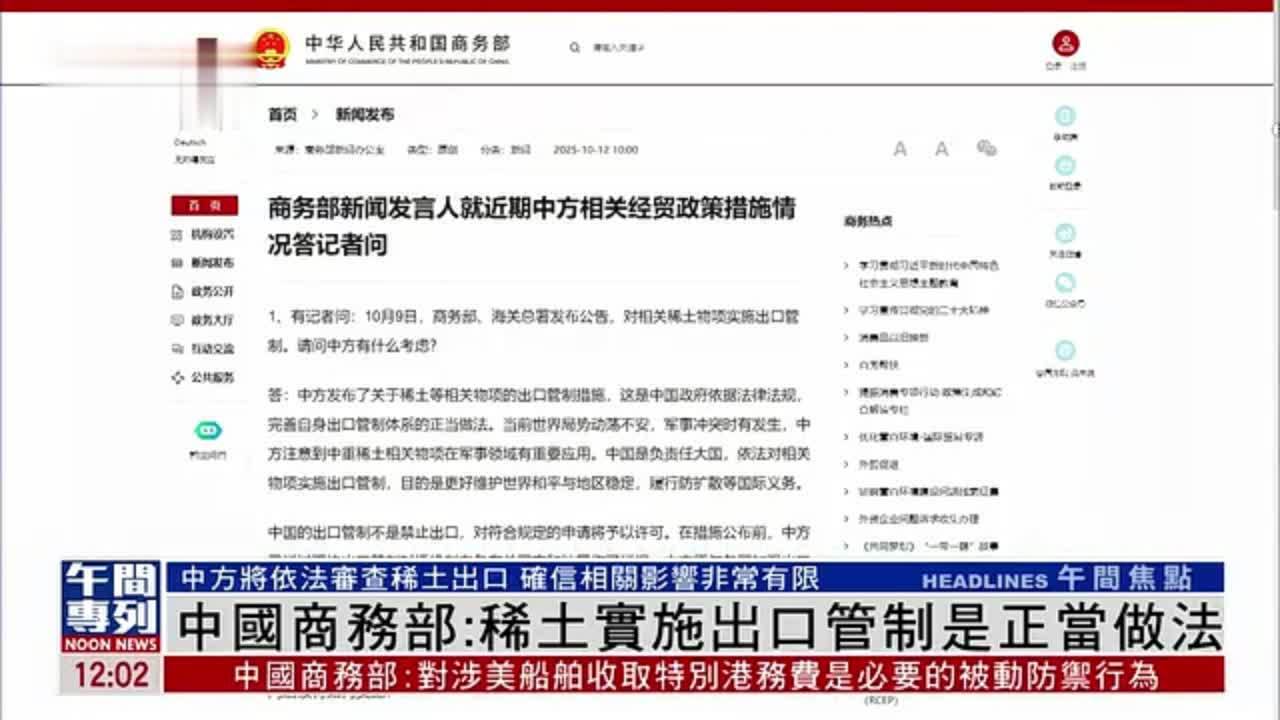The width and height of the screenshot is (1280, 720).
Task: Expand the 消费促进 hot topic chevron
Action: (x=847, y=338)
